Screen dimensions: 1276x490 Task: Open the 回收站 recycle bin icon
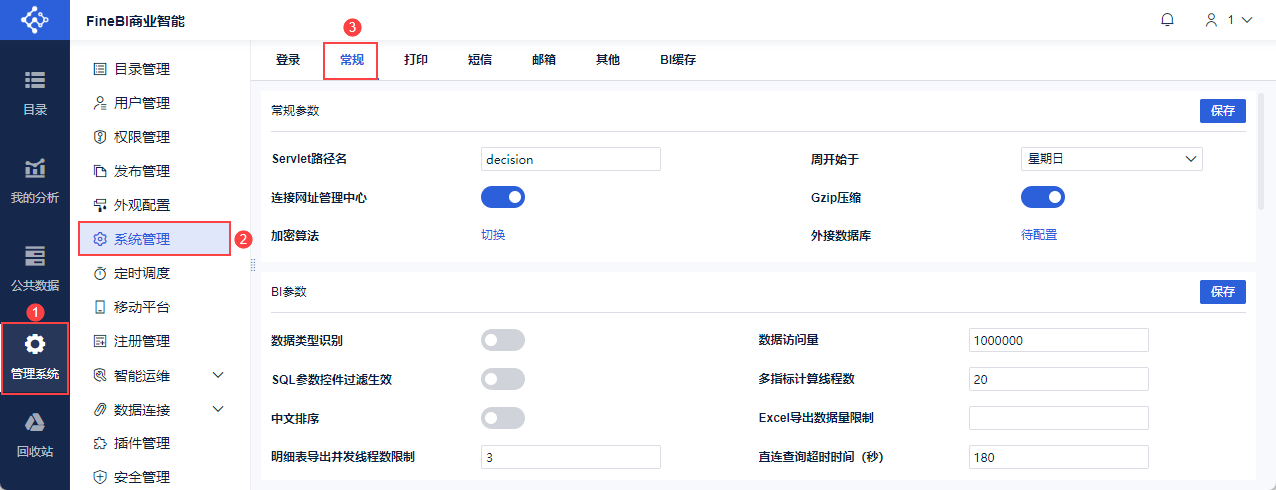point(35,422)
